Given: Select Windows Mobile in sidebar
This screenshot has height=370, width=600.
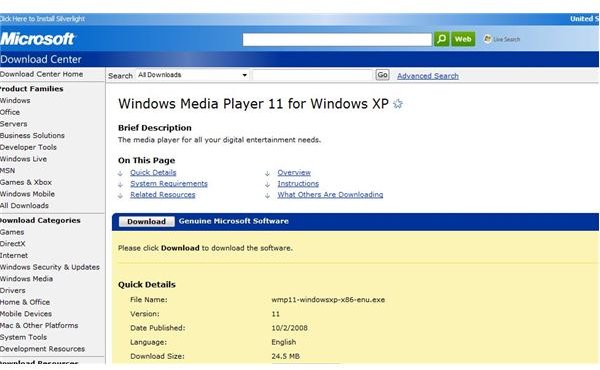Looking at the screenshot, I should point(27,194).
